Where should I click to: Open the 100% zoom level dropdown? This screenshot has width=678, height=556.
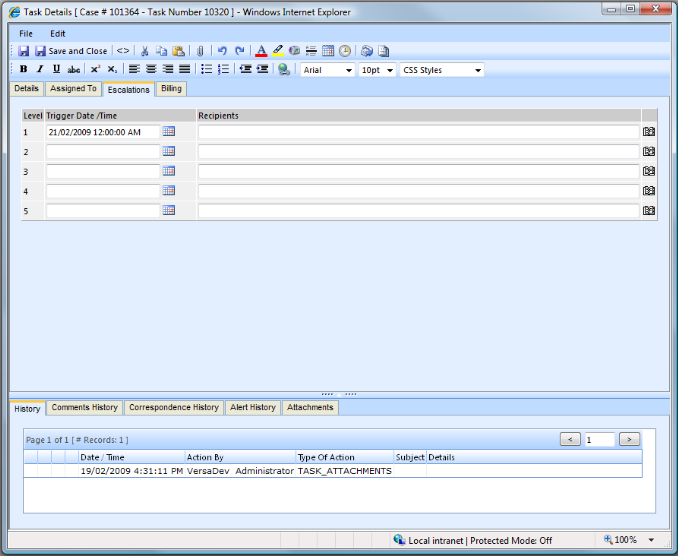(x=651, y=540)
